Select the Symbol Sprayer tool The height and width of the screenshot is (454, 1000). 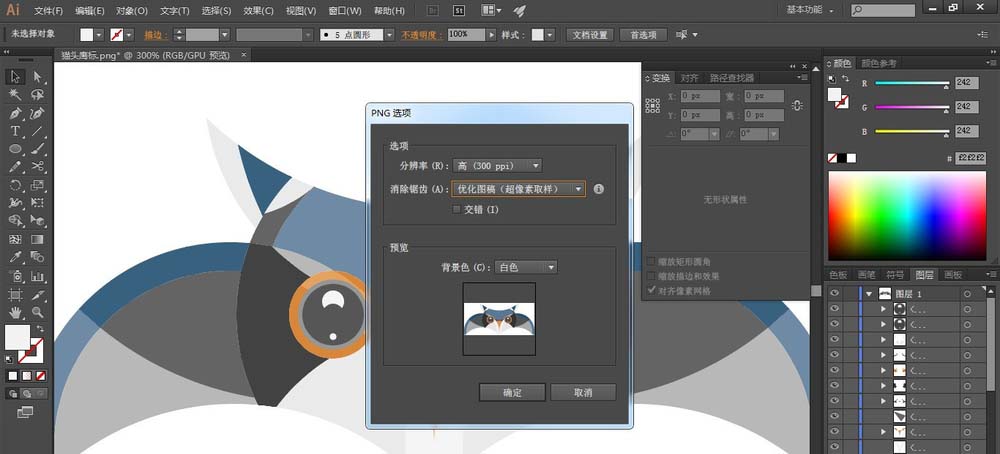point(15,276)
